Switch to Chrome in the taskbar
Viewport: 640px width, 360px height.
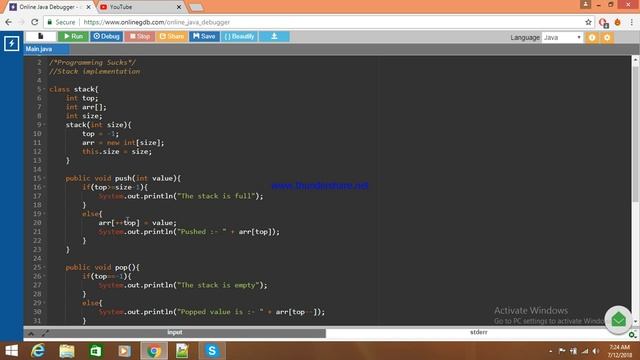pos(154,351)
